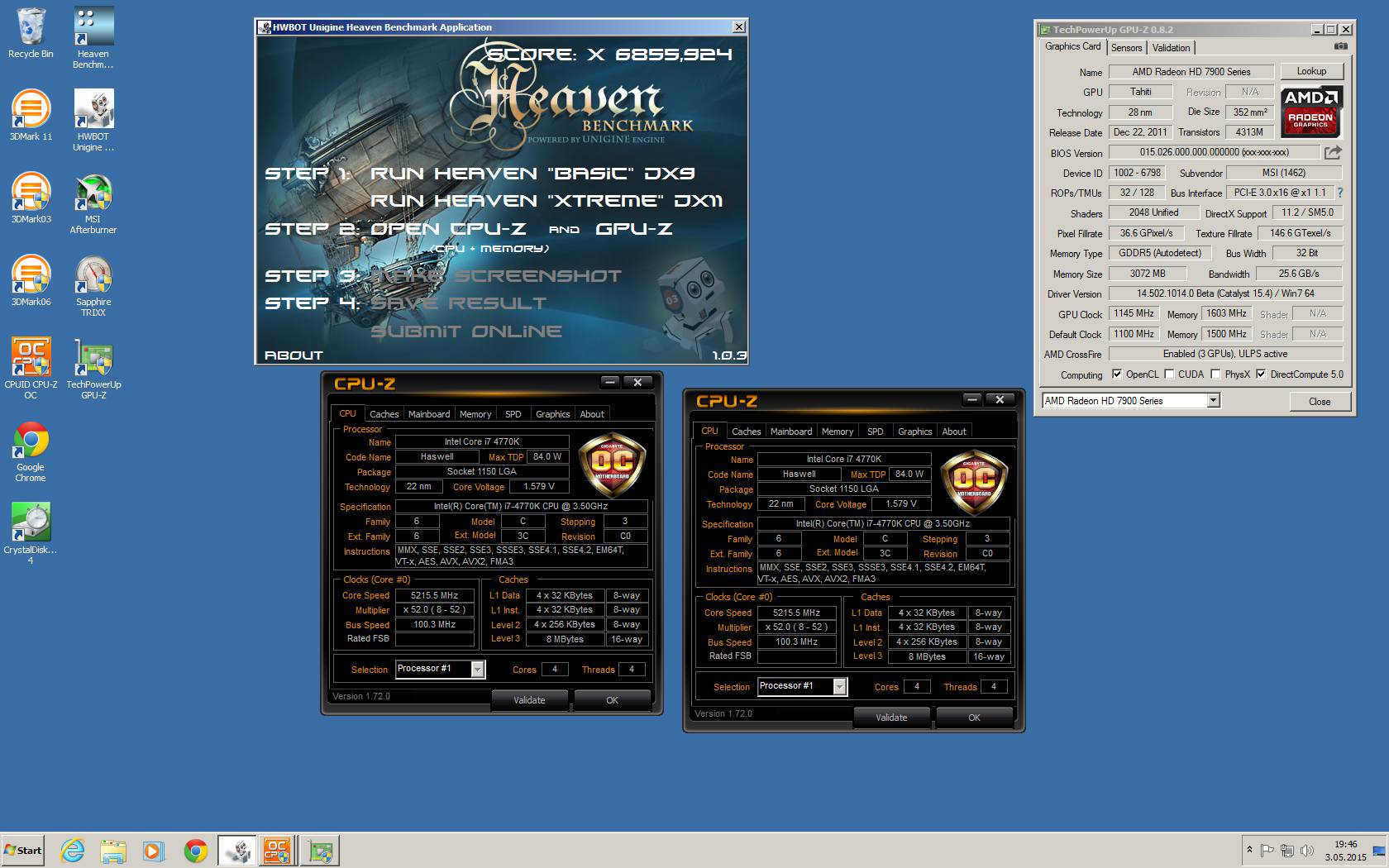Click the AMD Radeon Graphics logo

pos(1311,111)
